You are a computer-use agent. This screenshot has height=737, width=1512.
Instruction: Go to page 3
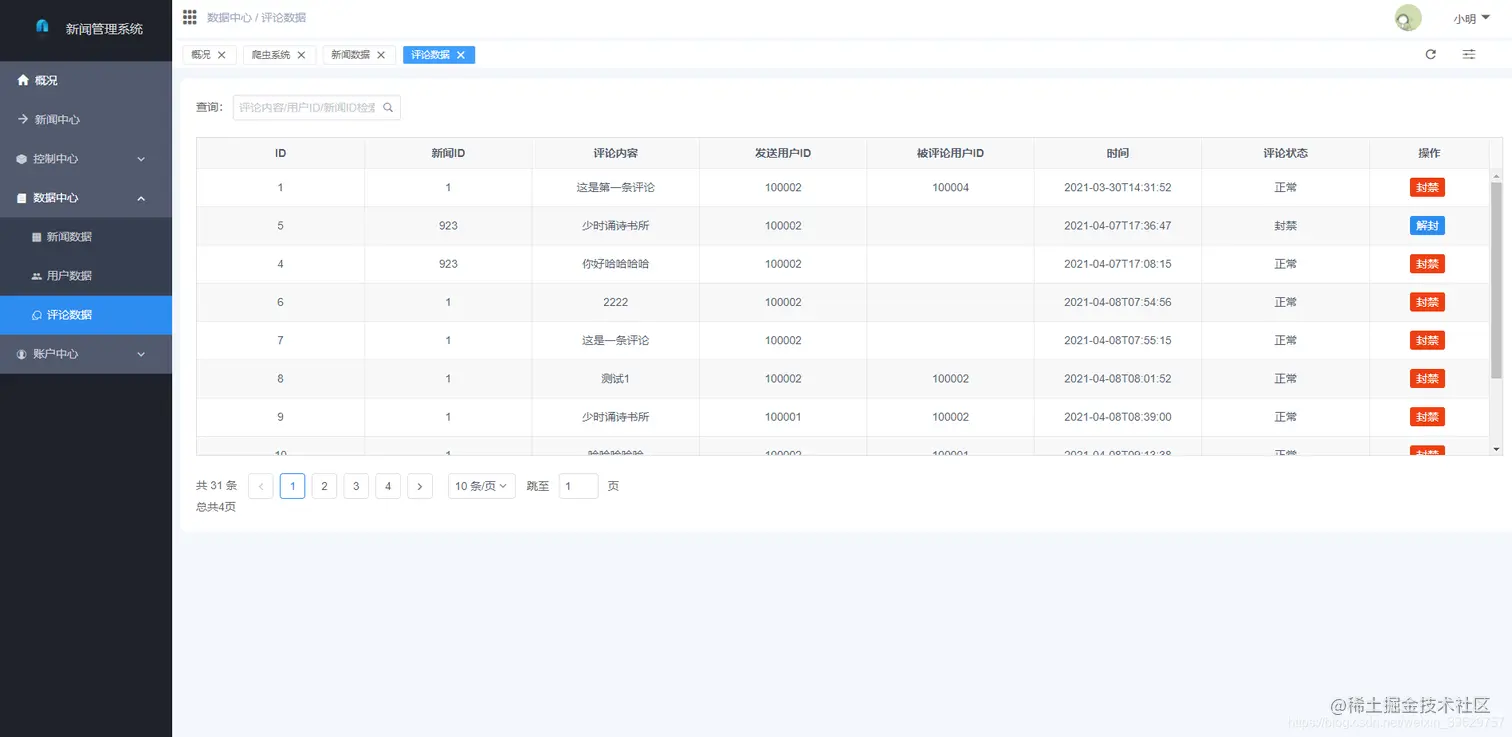(356, 486)
